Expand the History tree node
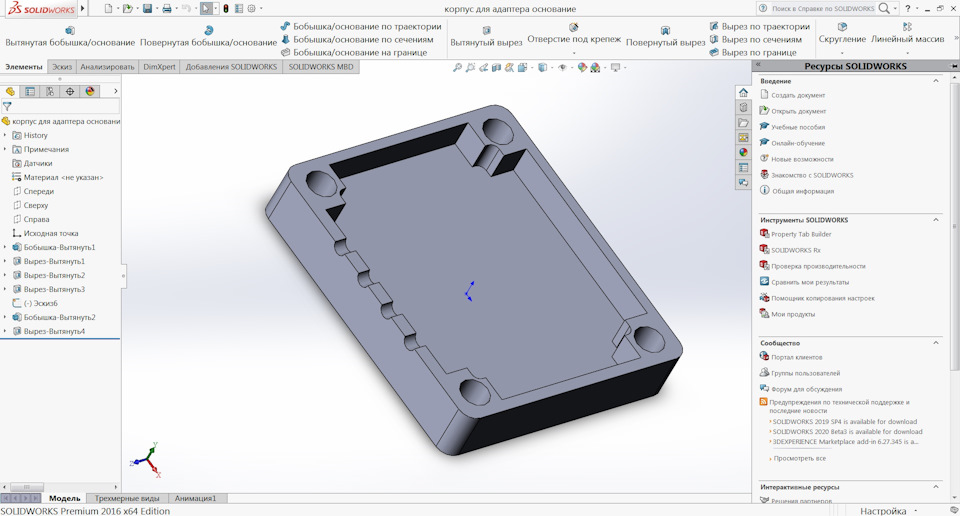This screenshot has width=960, height=516. click(x=6, y=135)
